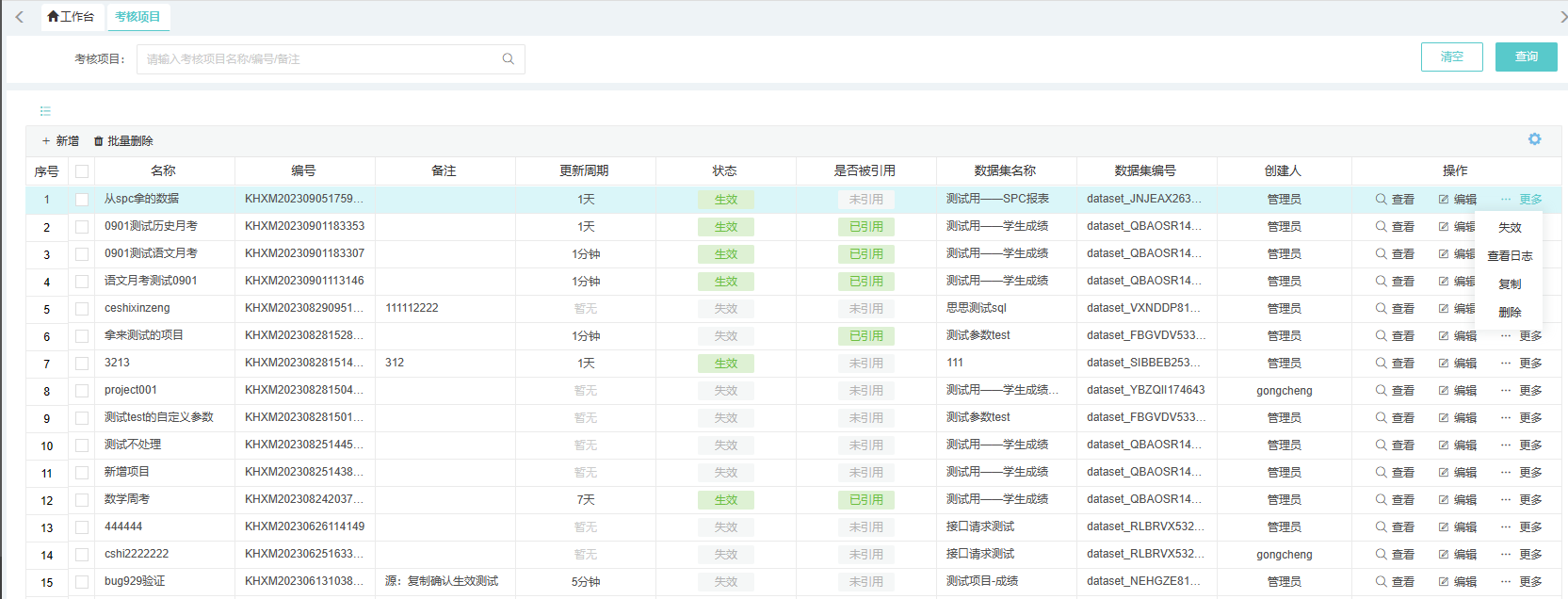Select 查看日志 in the more menu
The image size is (1568, 599).
pos(1510,256)
